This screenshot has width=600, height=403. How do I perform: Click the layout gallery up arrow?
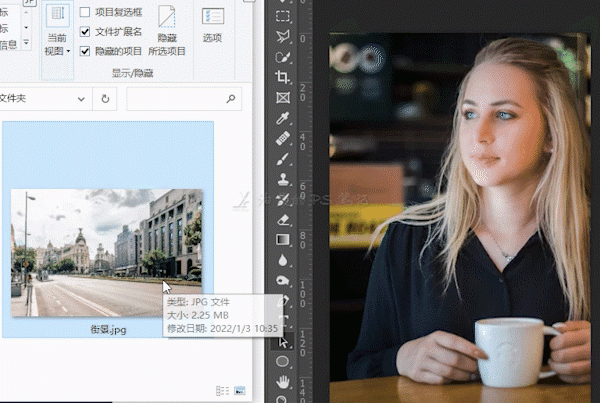pos(26,12)
